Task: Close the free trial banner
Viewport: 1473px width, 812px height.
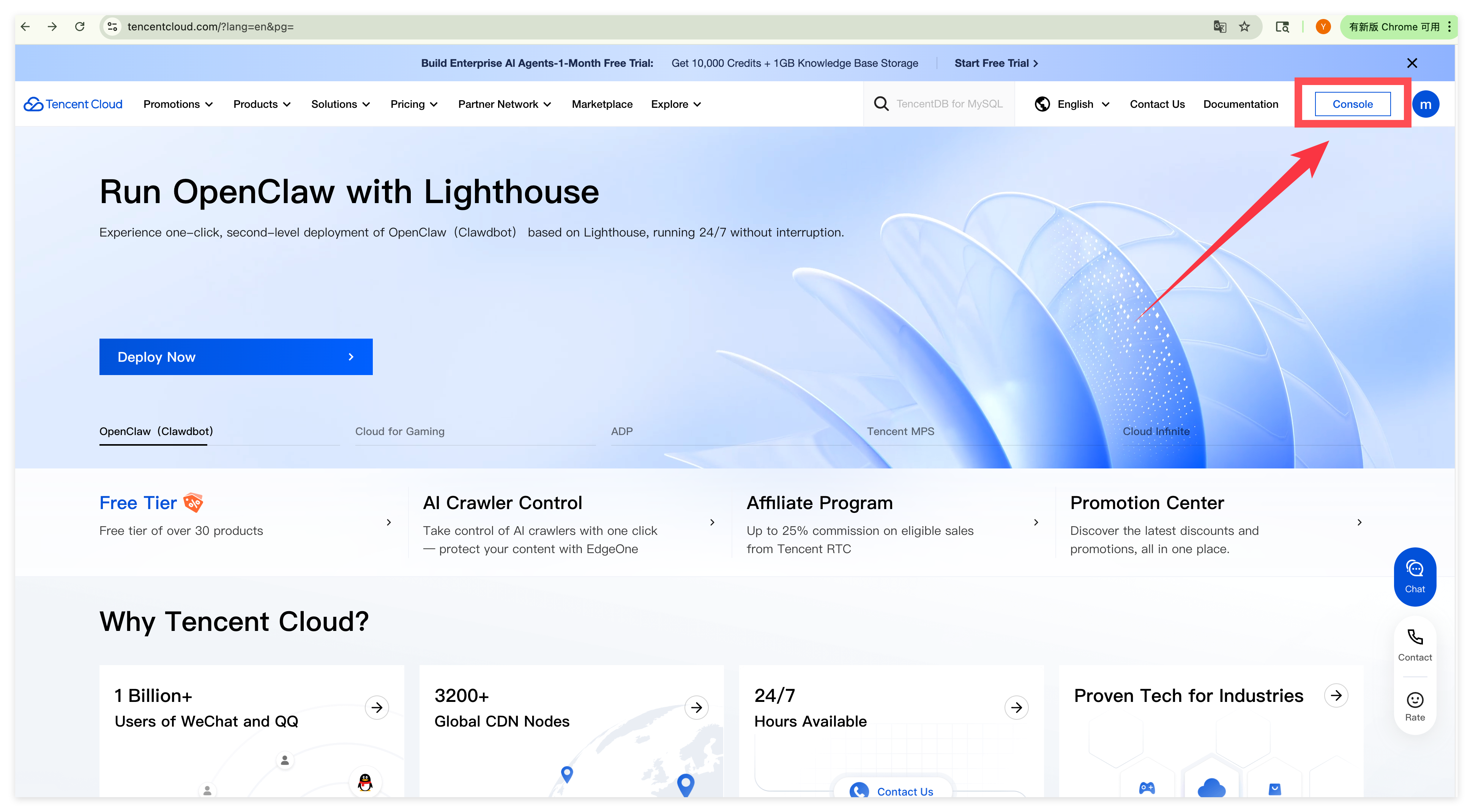Action: 1412,63
